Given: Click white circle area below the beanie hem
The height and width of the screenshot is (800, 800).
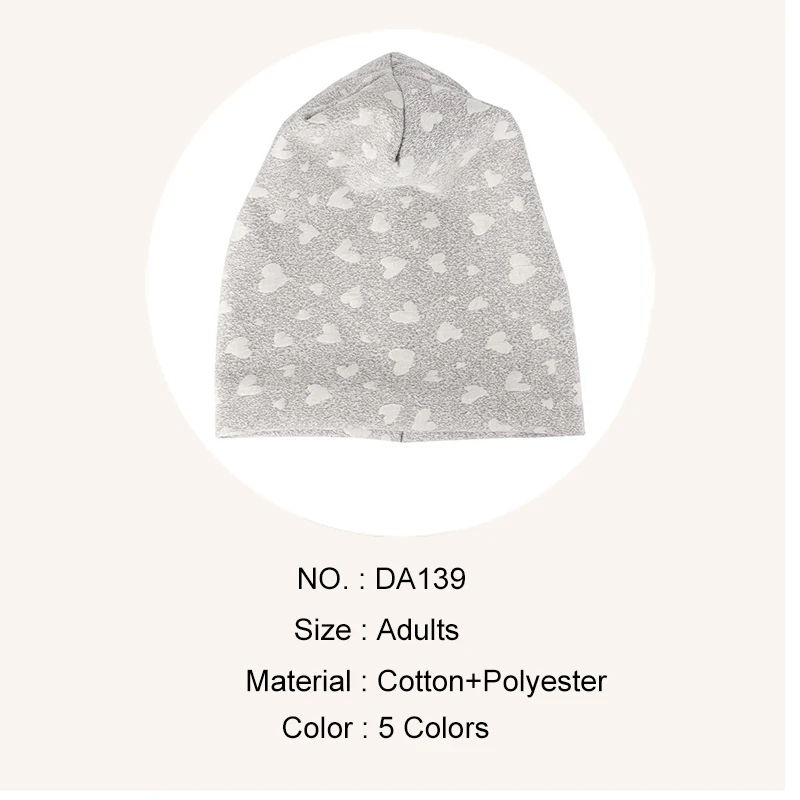Looking at the screenshot, I should pos(401,487).
